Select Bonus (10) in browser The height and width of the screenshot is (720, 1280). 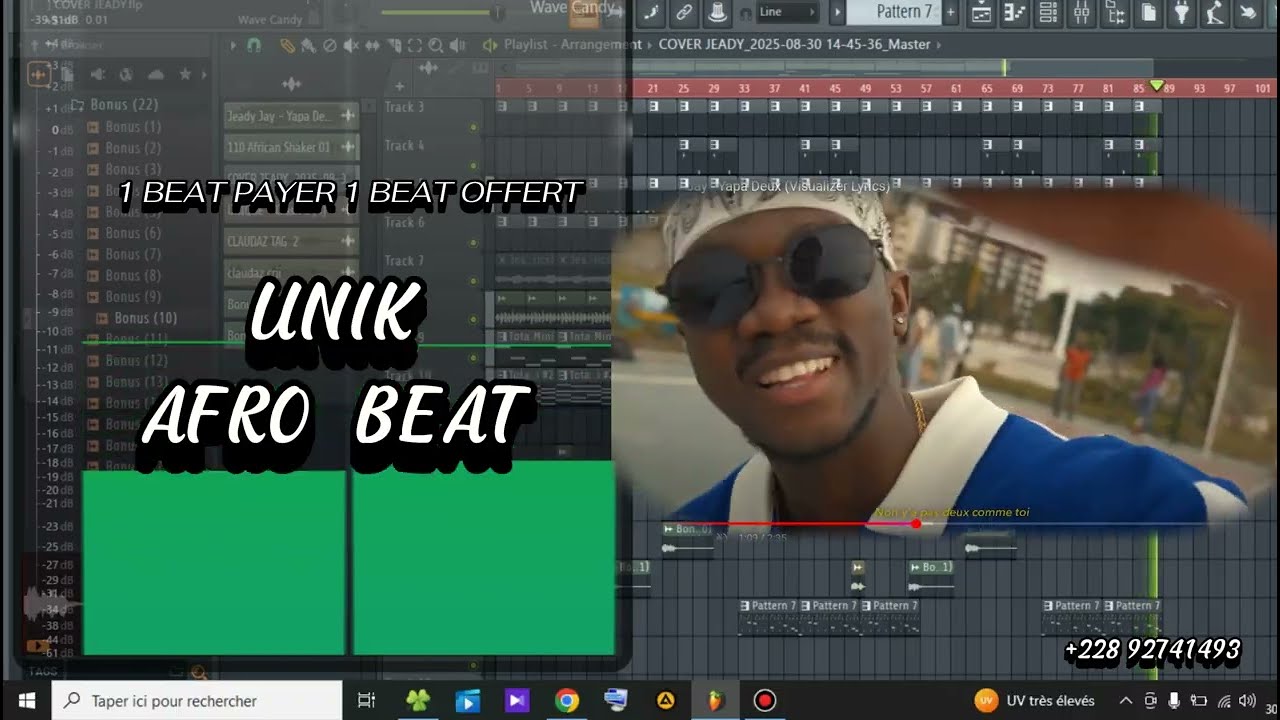tap(137, 318)
